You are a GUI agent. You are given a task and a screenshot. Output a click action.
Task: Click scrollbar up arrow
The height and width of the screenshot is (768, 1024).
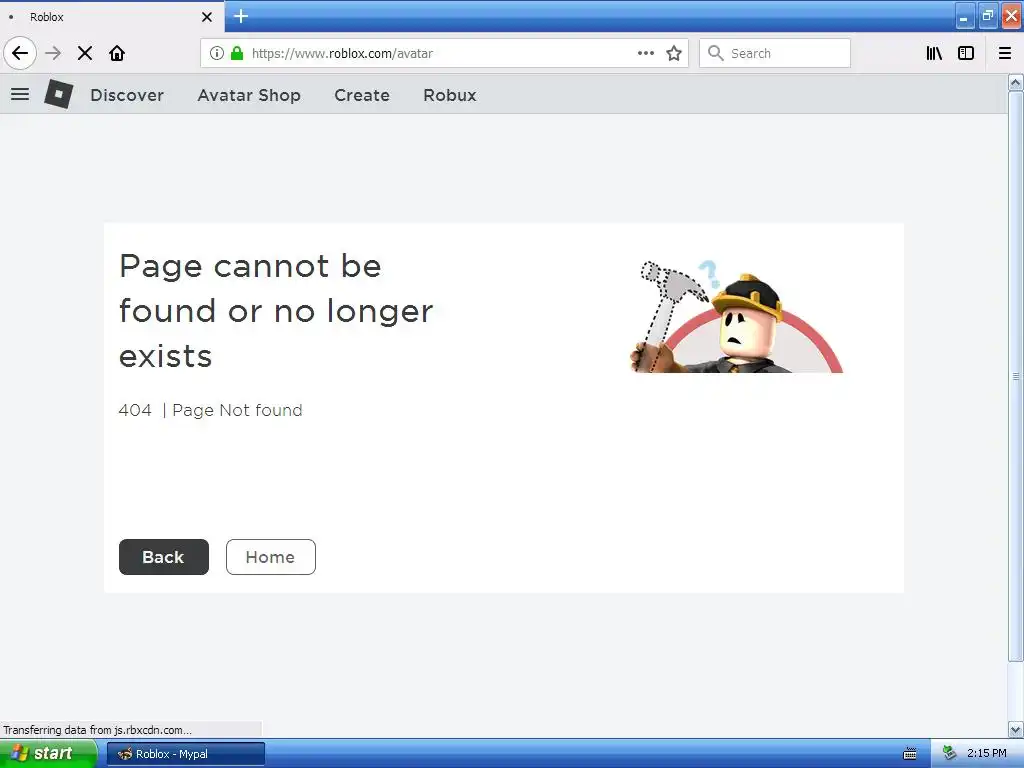[1016, 83]
